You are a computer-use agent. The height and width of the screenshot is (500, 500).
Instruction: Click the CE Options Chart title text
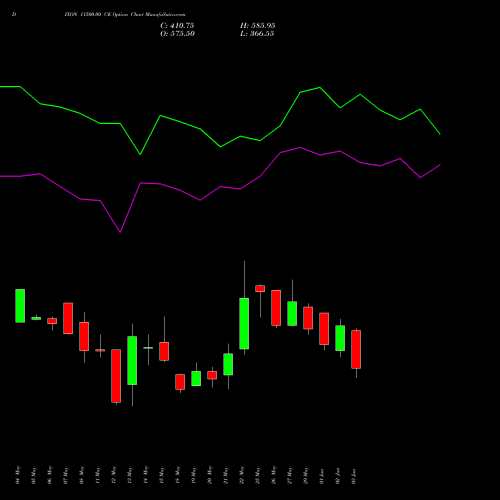pos(125,15)
